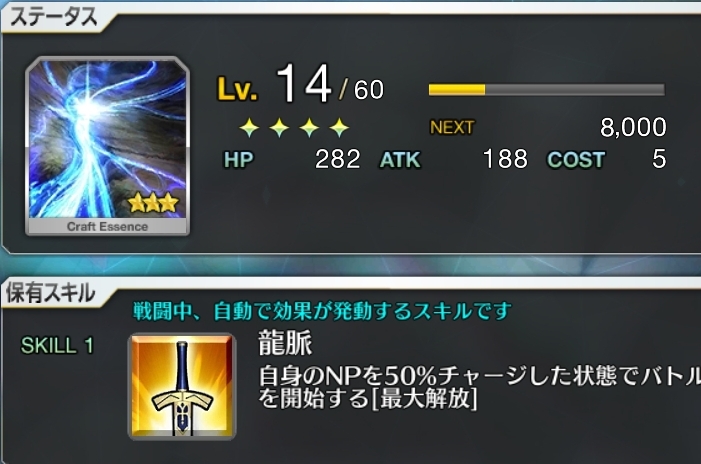Click the three gold stars on card

click(153, 203)
